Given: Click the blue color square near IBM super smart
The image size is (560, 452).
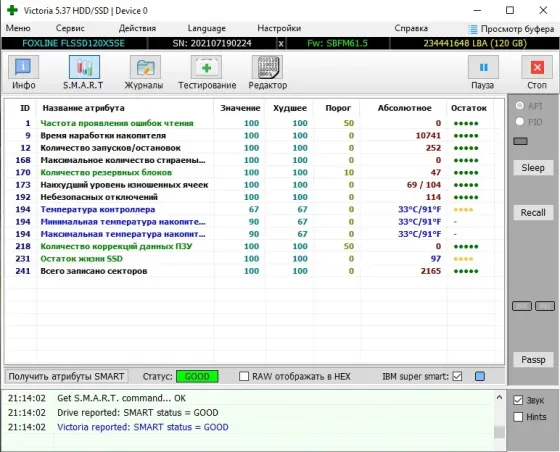Looking at the screenshot, I should [480, 376].
